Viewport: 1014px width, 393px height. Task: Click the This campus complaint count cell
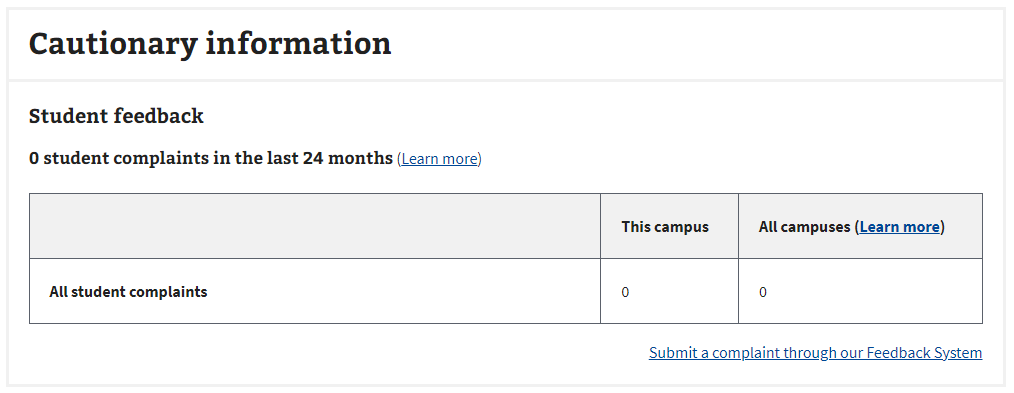coord(669,292)
